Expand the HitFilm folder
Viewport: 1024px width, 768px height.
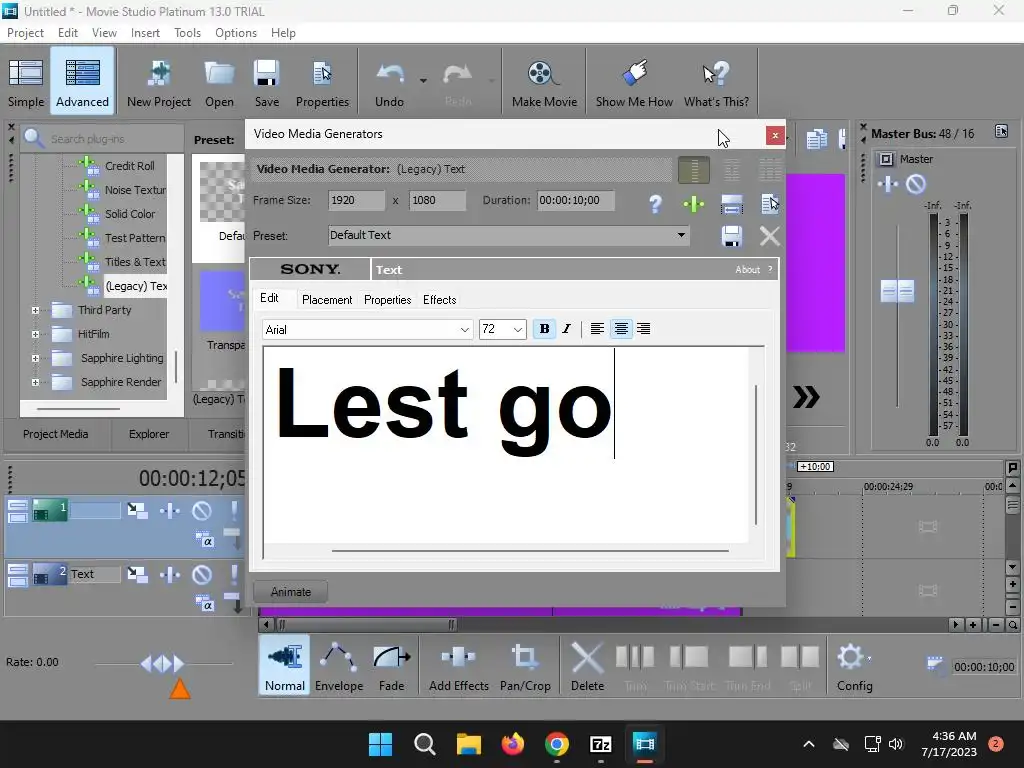35,334
